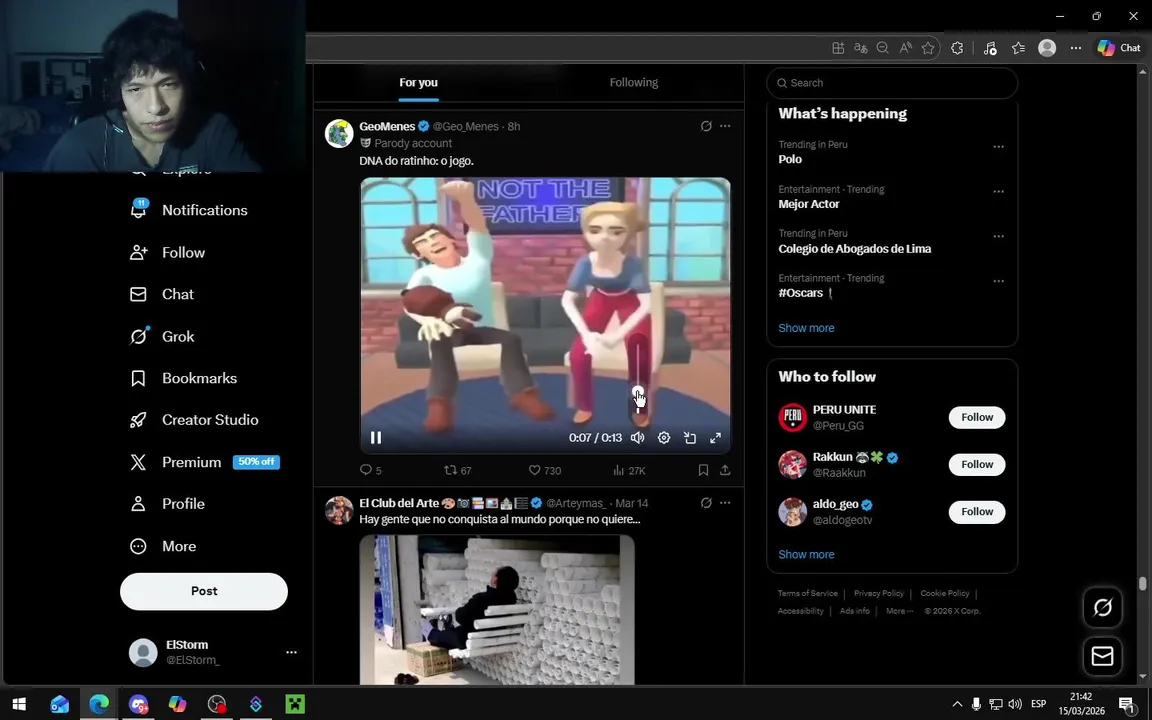
Task: Open the Follow sidebar item
Action: point(168,253)
